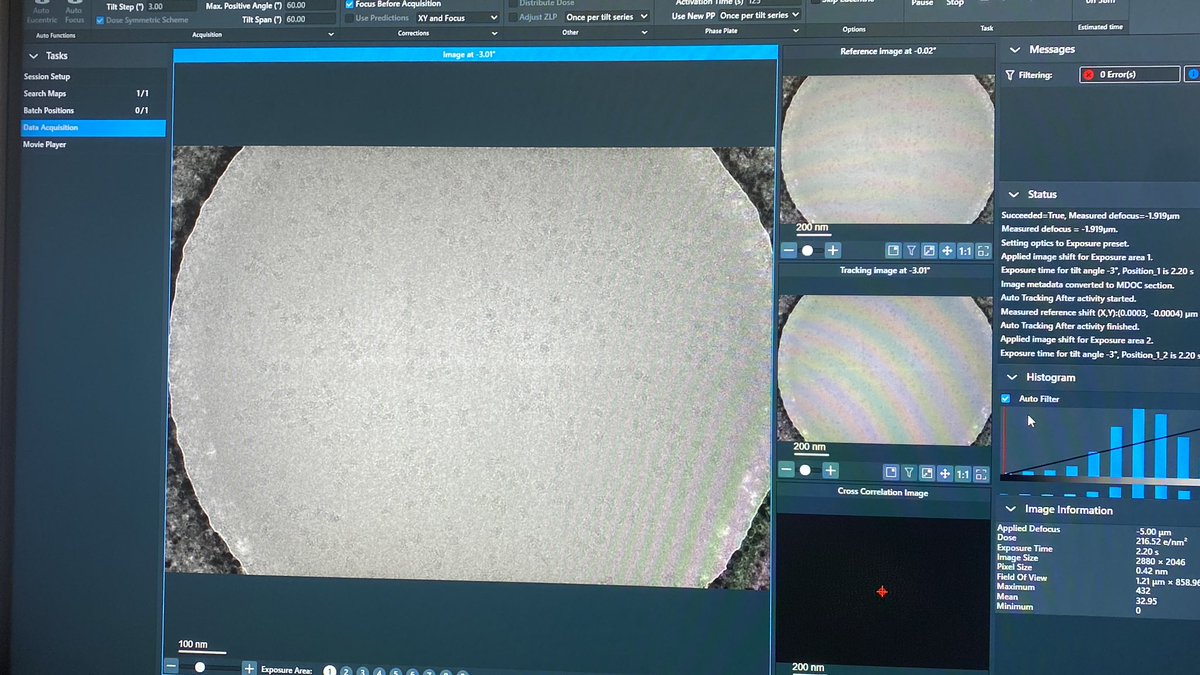
Task: Select Exposure Area 1
Action: point(329,671)
